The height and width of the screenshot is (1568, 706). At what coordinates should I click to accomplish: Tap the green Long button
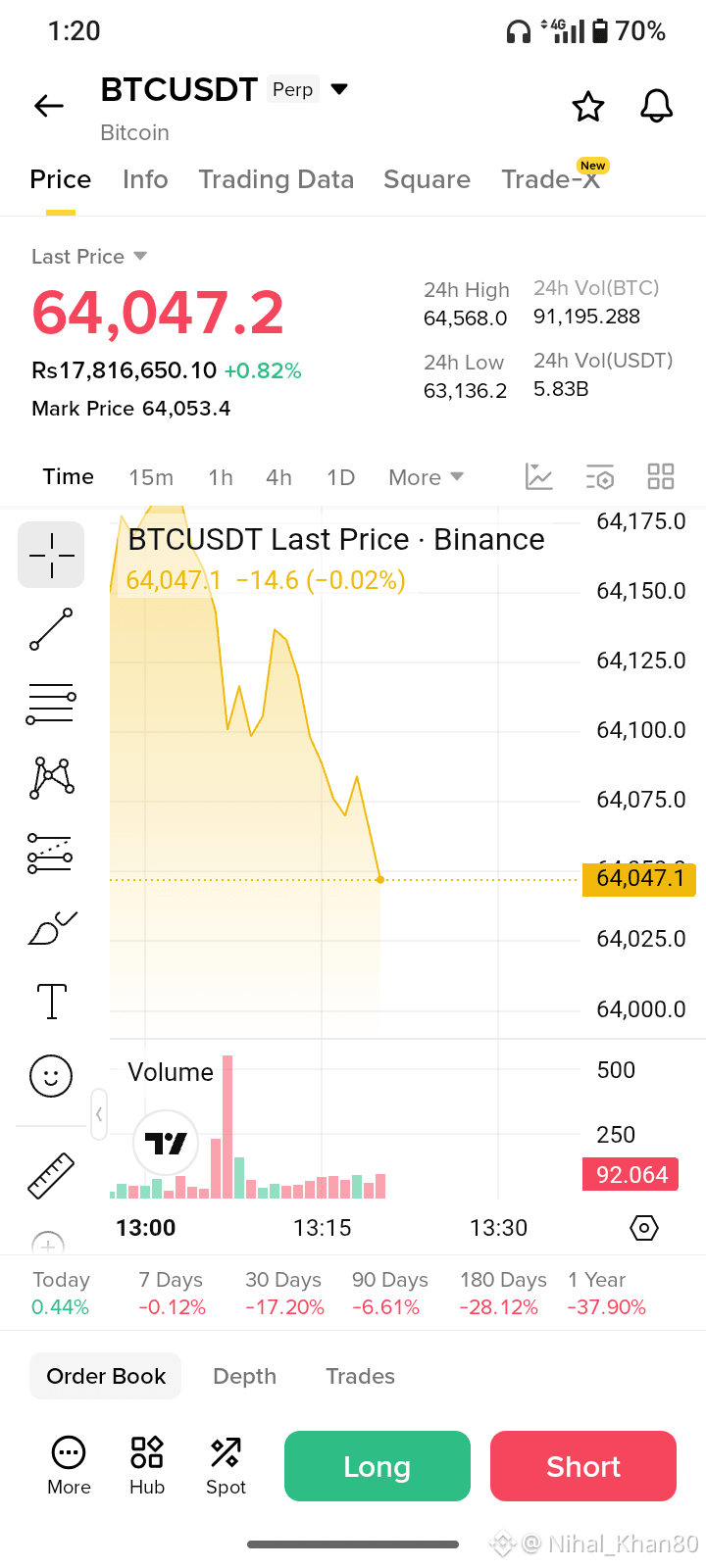pyautogui.click(x=378, y=1466)
